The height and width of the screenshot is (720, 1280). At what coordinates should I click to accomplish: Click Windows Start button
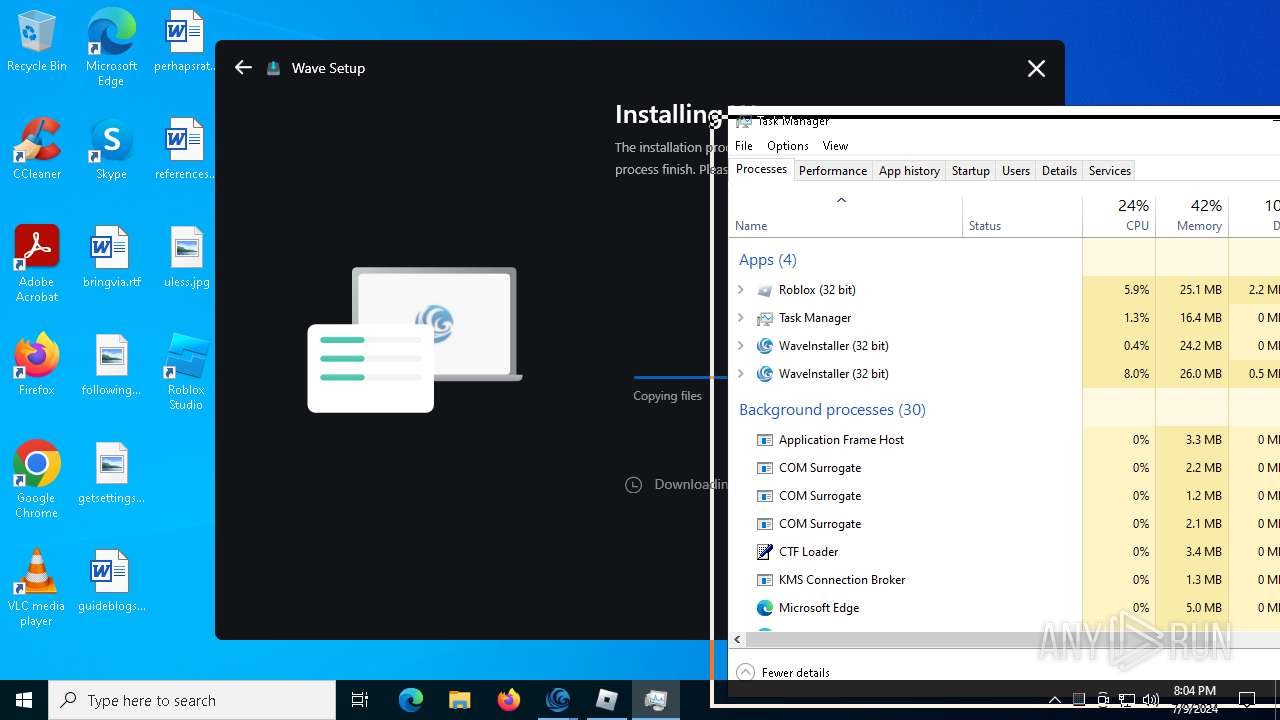pos(24,700)
